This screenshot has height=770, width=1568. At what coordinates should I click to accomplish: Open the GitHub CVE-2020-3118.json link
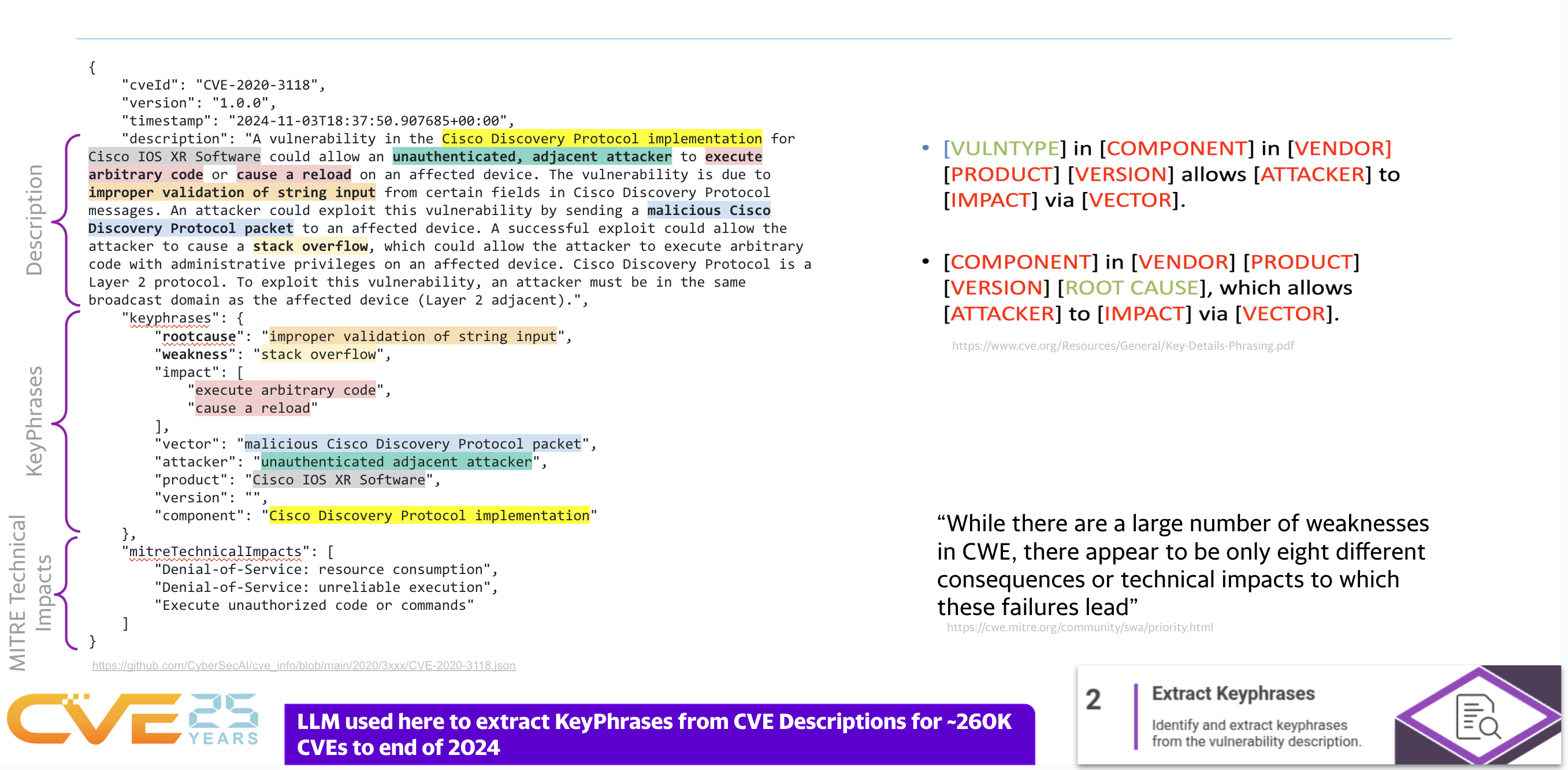click(x=304, y=665)
